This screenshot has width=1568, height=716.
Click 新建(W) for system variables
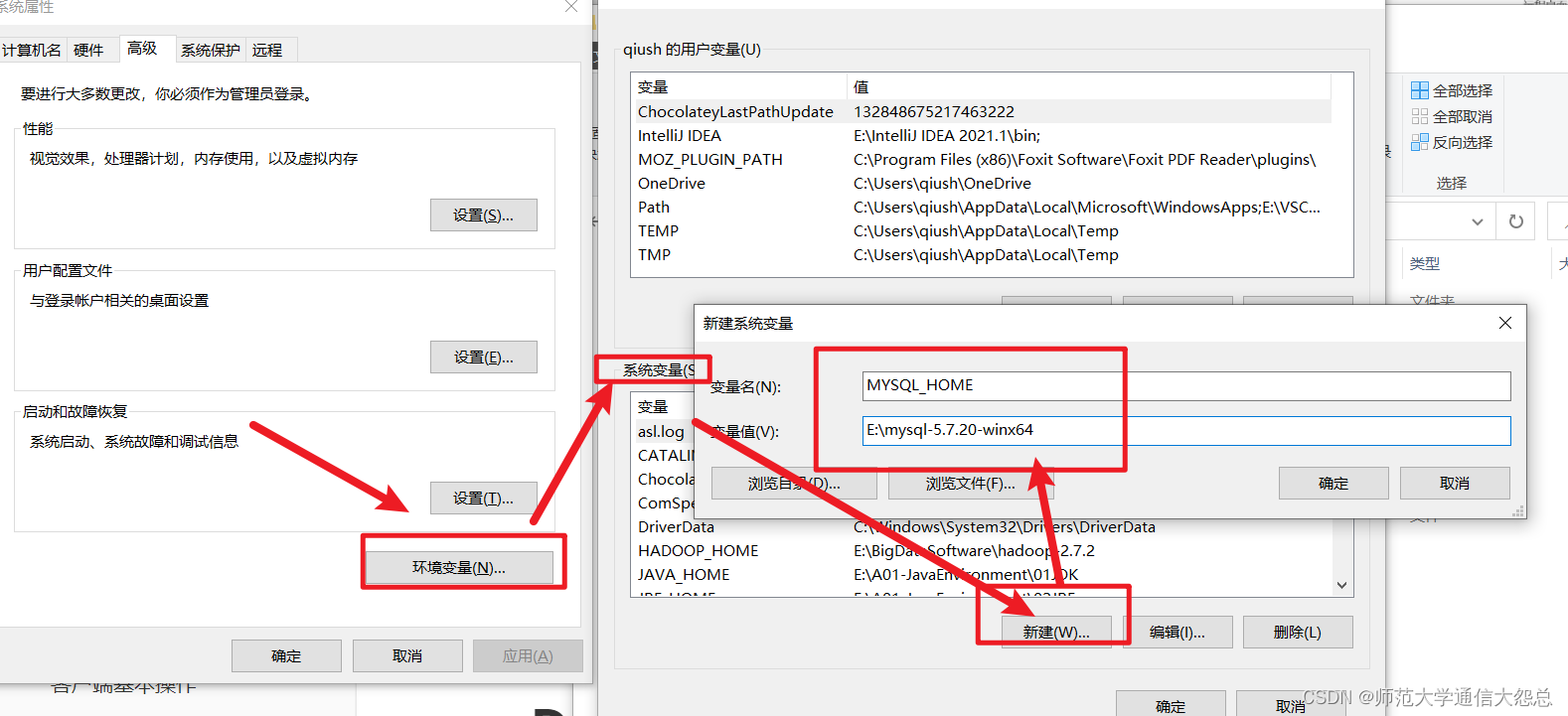[1057, 633]
